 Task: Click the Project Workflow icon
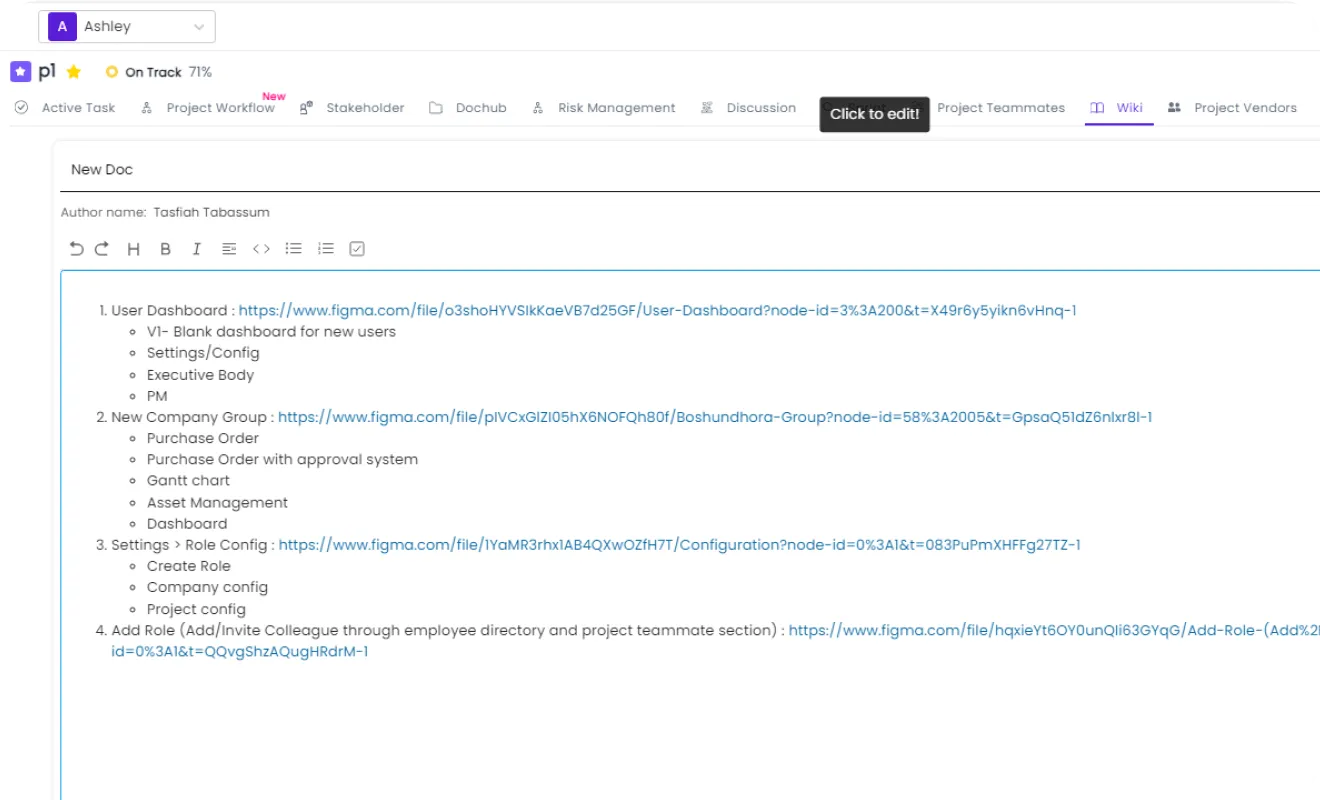pyautogui.click(x=147, y=108)
